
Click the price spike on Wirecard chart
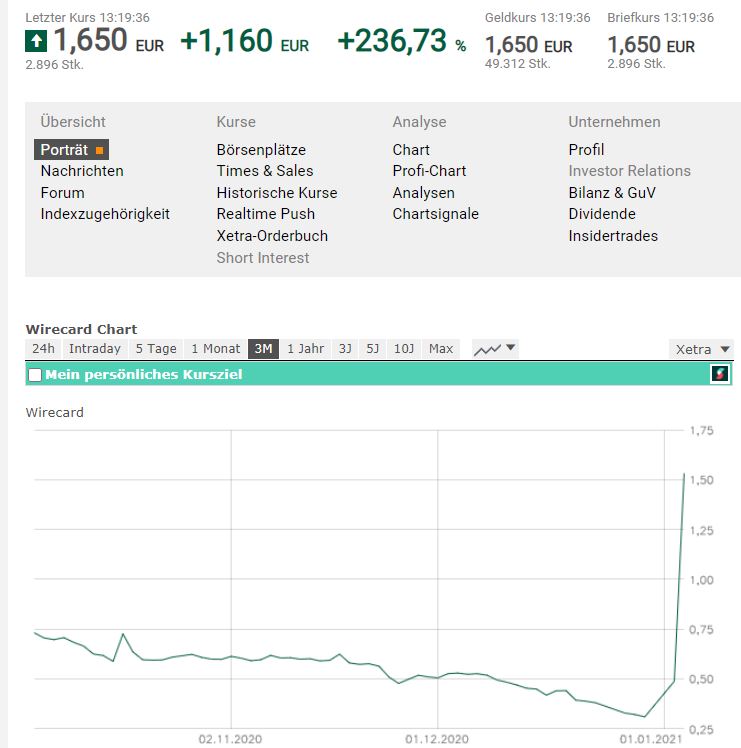tap(684, 475)
